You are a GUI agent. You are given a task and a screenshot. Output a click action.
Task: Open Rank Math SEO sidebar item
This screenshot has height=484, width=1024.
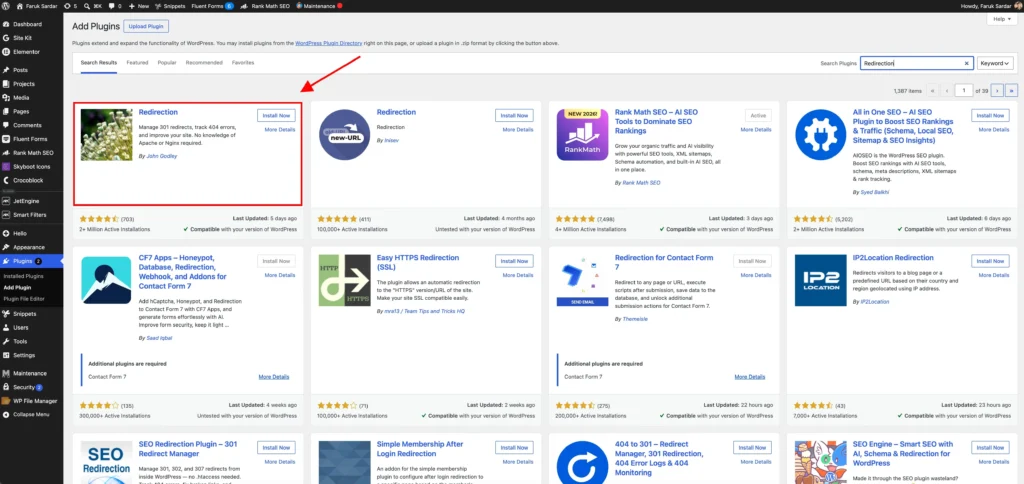[x=33, y=152]
